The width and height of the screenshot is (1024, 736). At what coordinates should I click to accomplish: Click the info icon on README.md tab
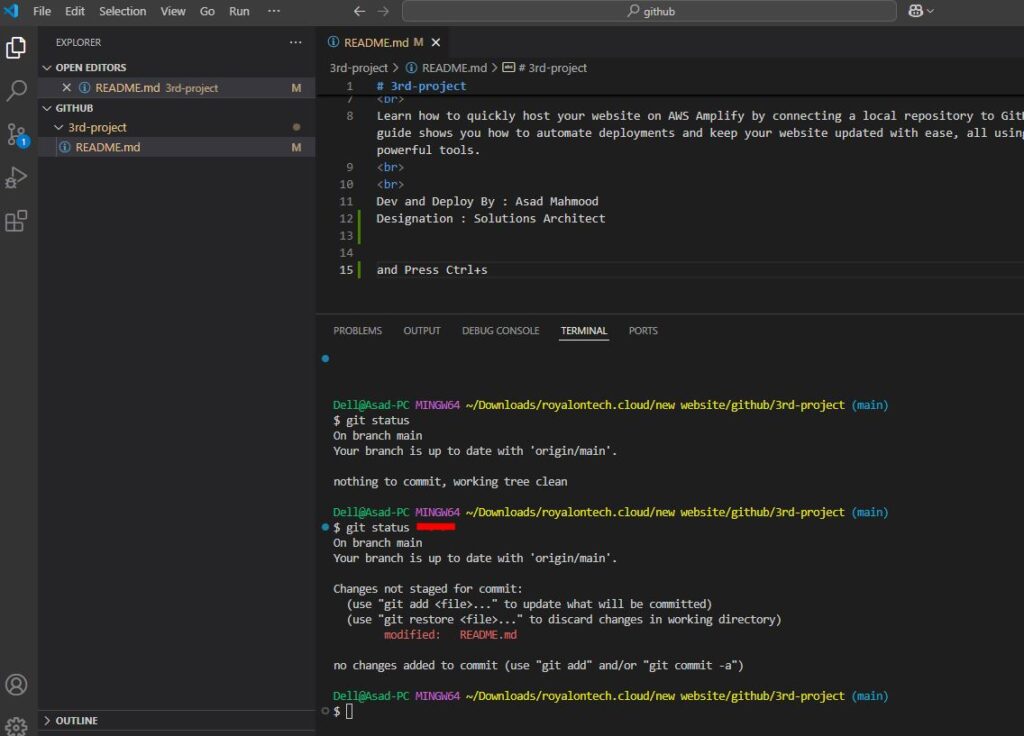pos(333,42)
